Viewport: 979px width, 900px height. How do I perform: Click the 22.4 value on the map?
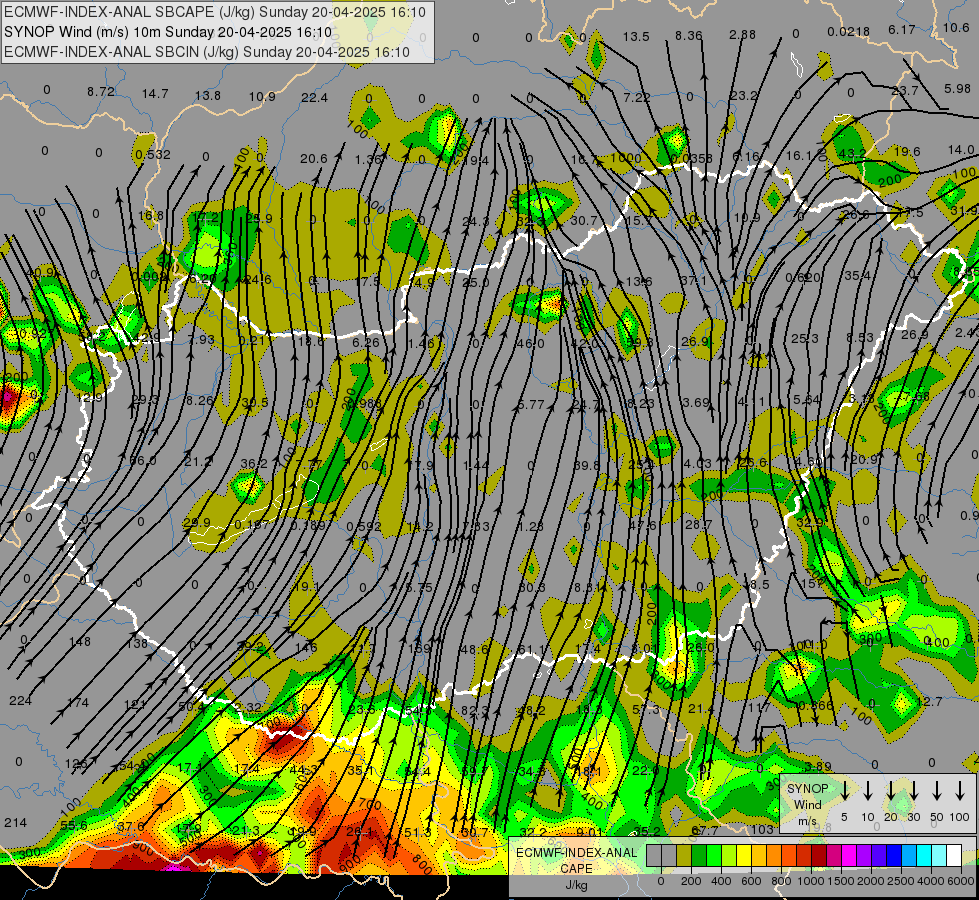coord(314,97)
